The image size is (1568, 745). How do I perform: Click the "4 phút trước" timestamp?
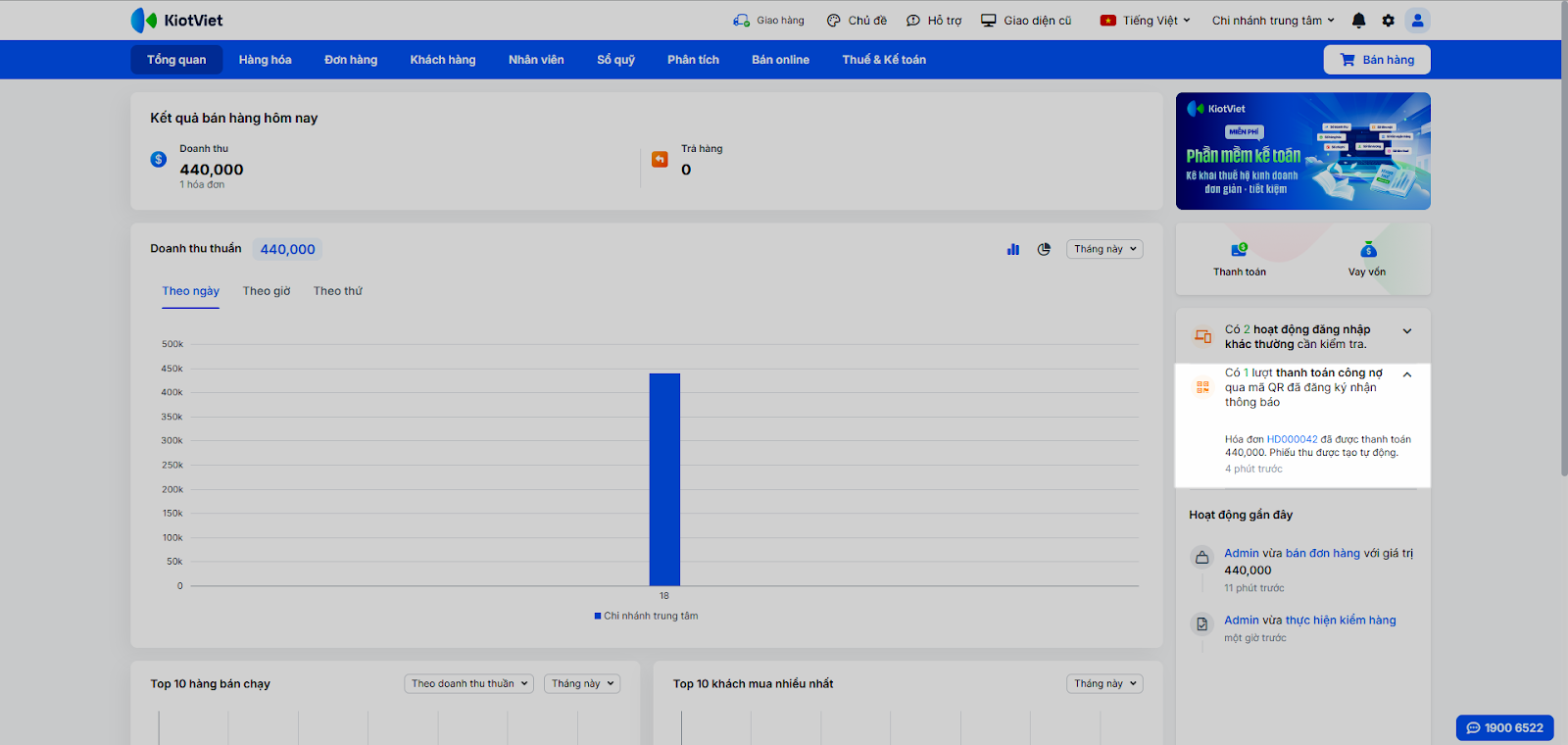click(1253, 470)
